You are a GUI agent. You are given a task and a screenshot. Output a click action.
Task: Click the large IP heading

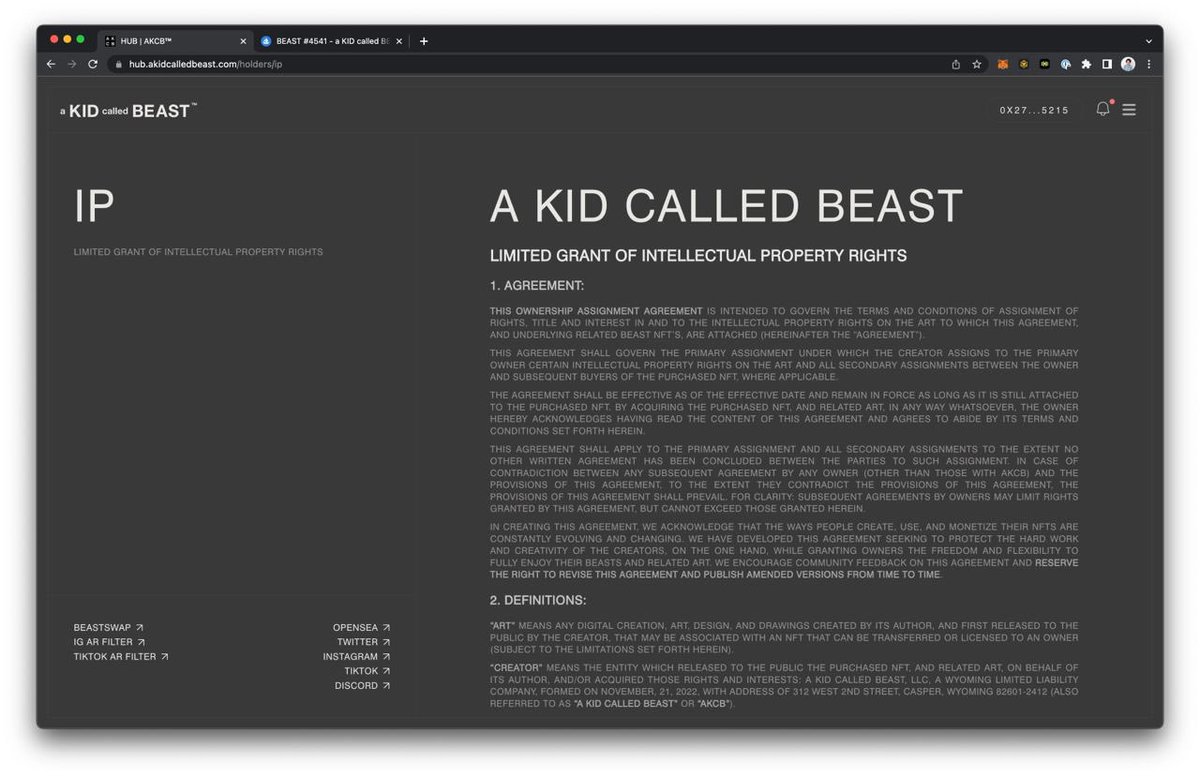(94, 207)
